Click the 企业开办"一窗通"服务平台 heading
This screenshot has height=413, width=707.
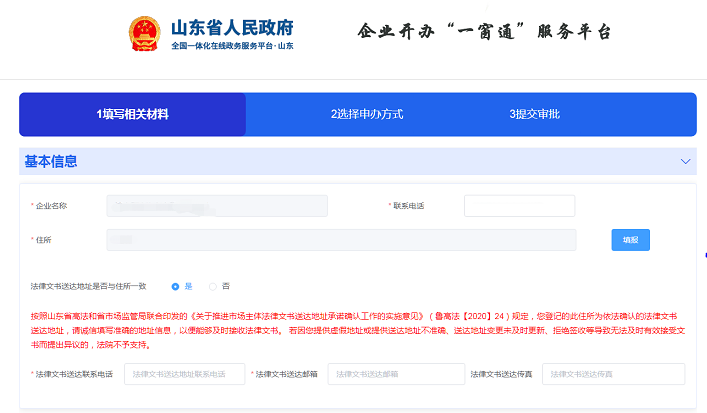point(484,31)
